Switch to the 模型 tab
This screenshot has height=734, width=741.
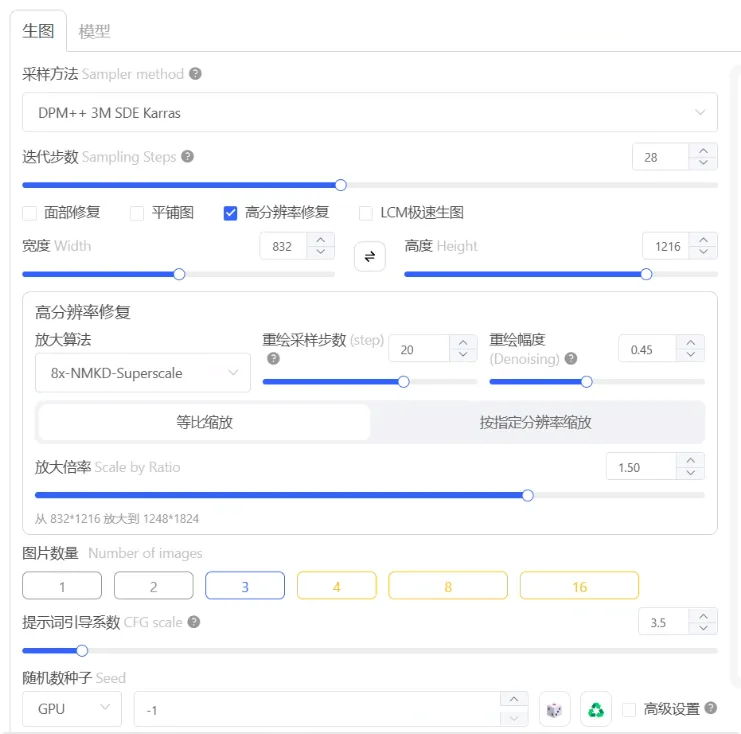[94, 32]
